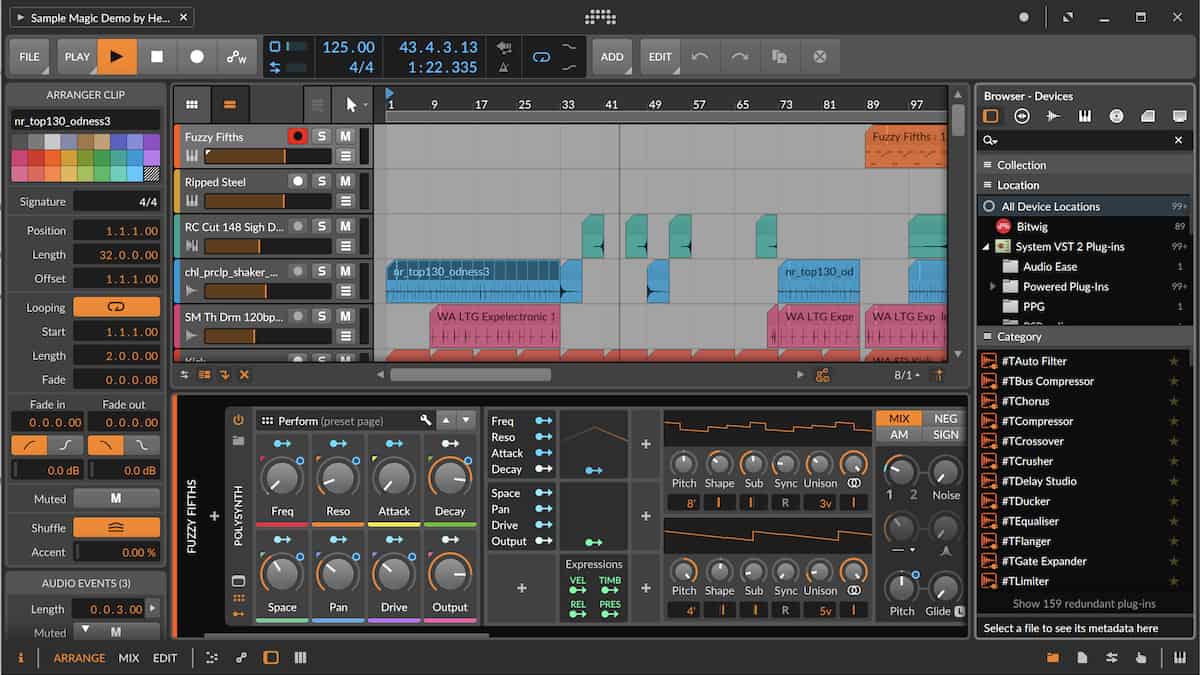Click the tempo value 125.00

click(x=348, y=47)
